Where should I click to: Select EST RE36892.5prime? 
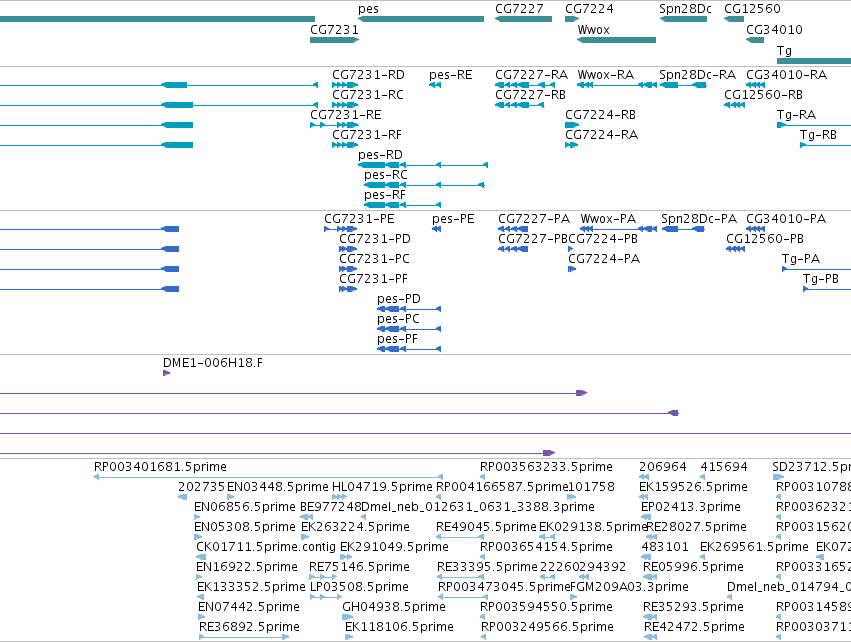244,637
